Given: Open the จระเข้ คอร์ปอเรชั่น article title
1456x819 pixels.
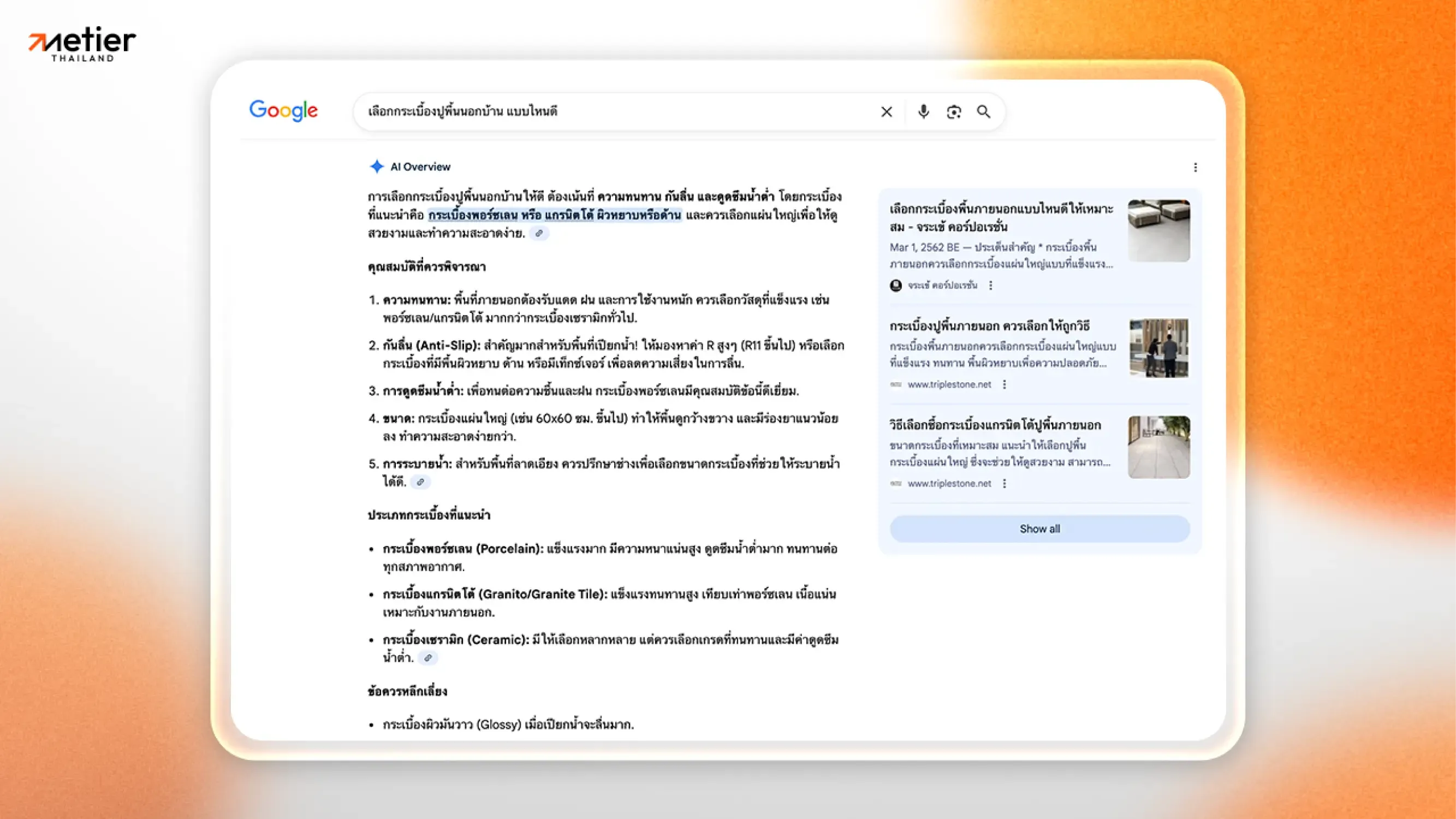Looking at the screenshot, I should (1001, 218).
